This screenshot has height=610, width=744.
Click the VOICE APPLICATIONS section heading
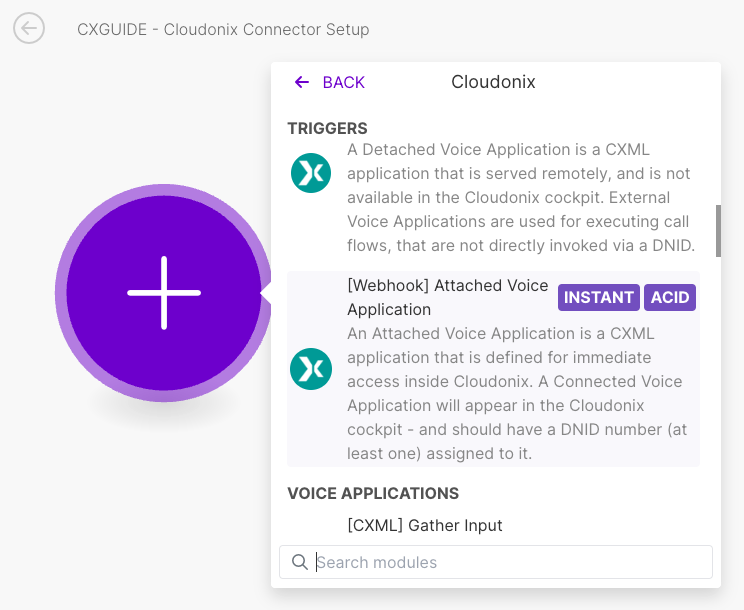coord(373,493)
